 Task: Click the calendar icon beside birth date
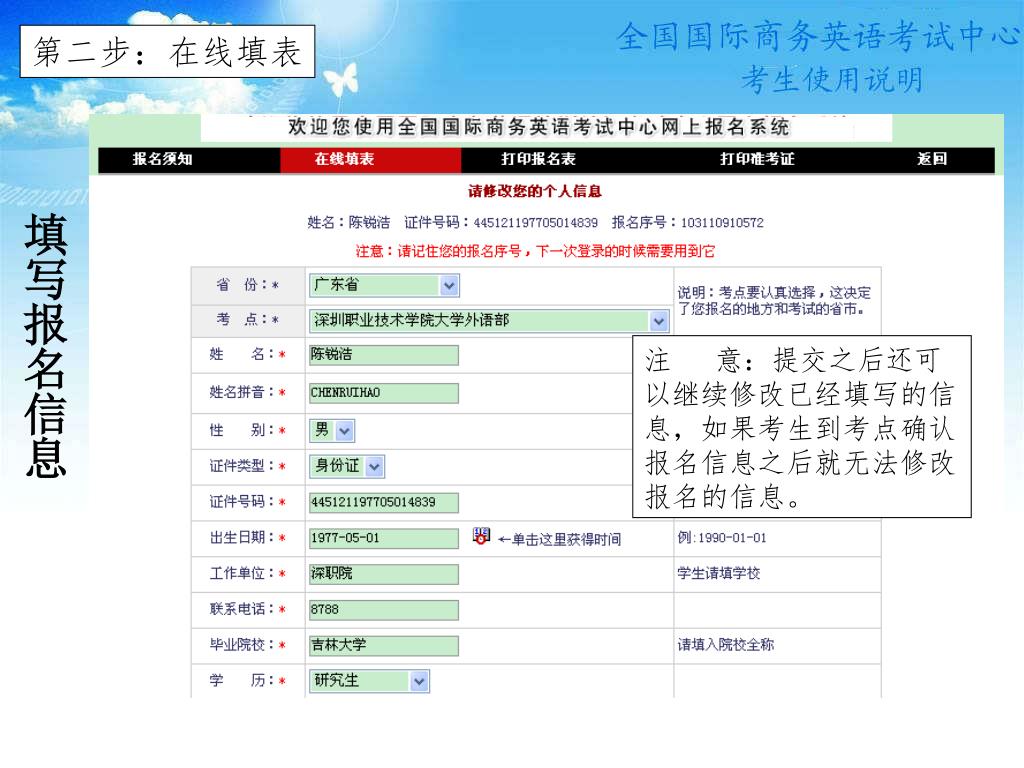(x=481, y=536)
